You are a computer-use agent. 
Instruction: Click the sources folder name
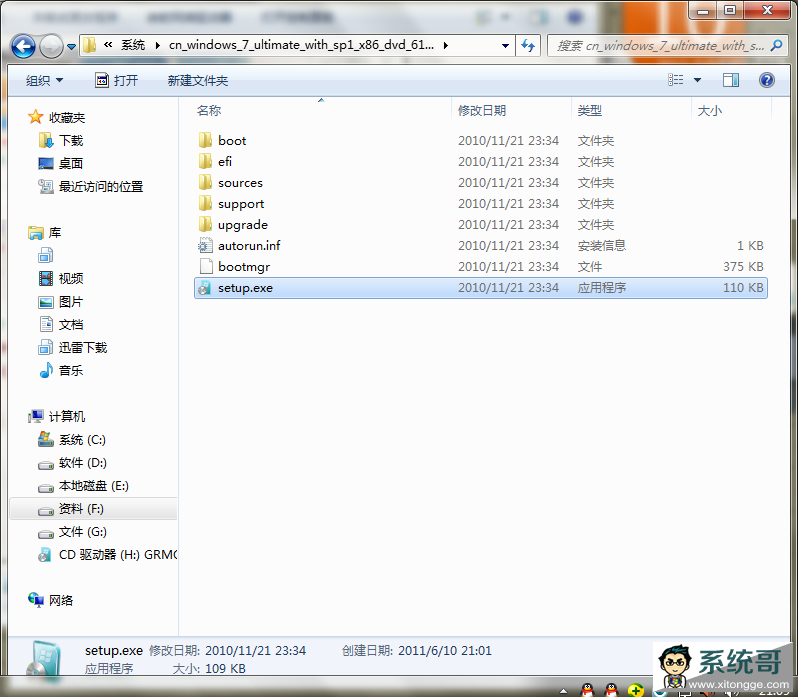tap(240, 183)
